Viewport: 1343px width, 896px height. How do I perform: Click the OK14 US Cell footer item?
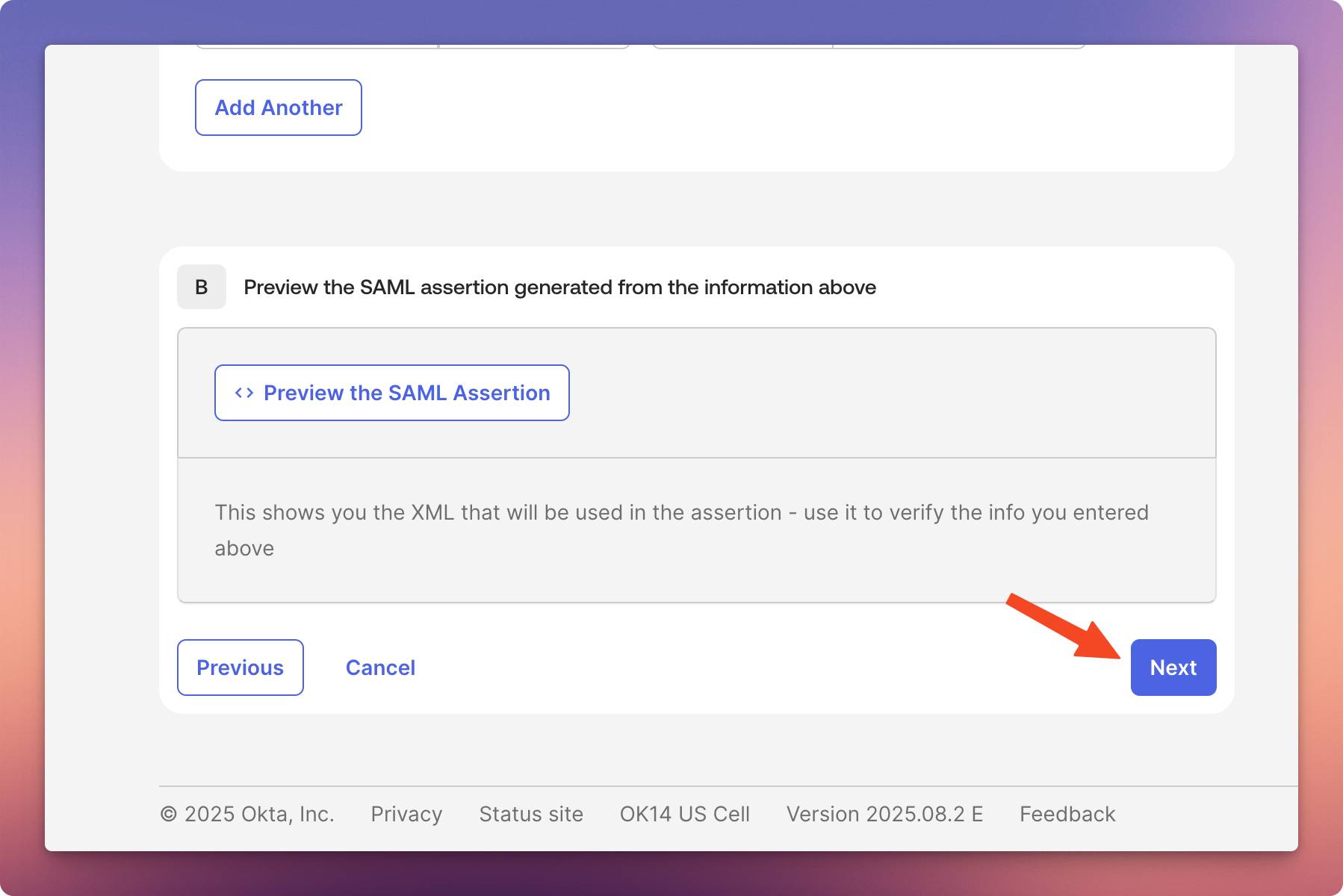(684, 814)
